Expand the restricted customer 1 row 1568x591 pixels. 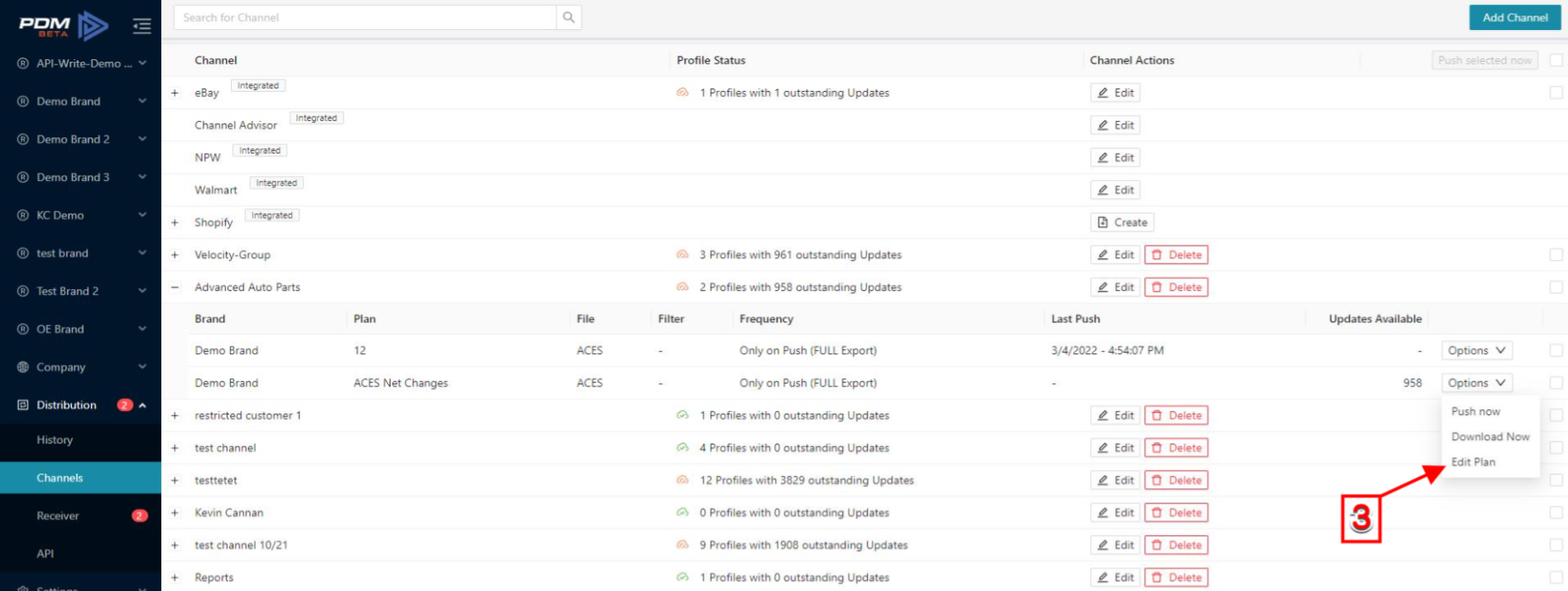click(x=175, y=415)
